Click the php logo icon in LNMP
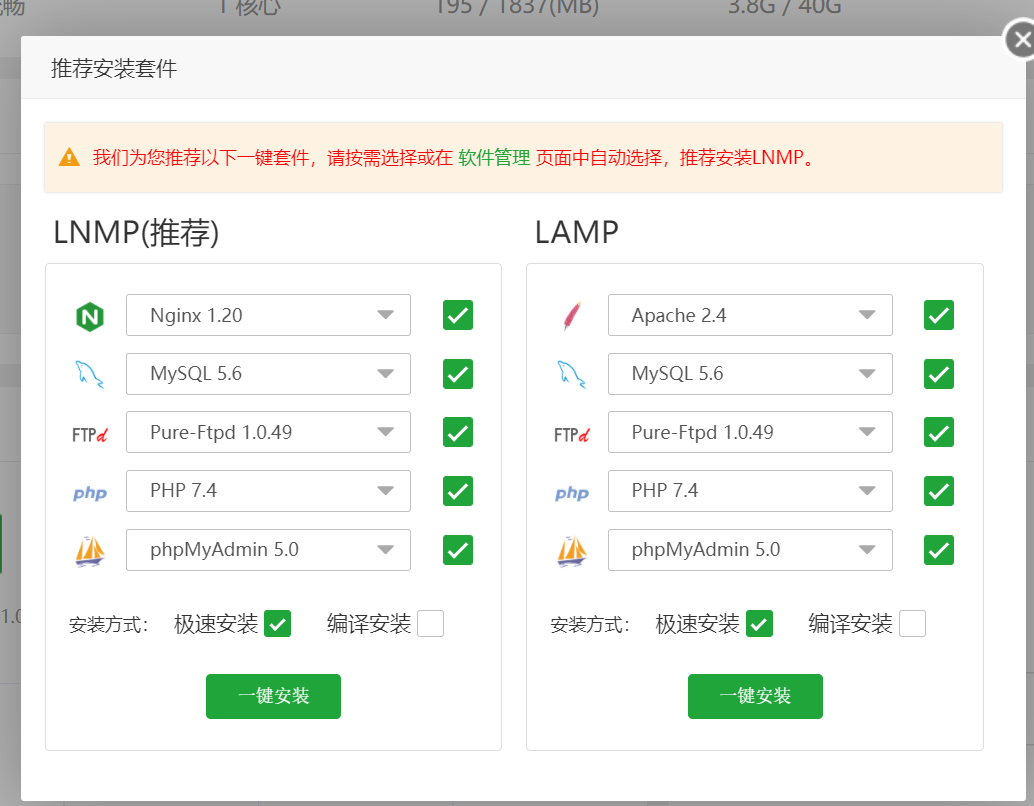Image resolution: width=1034 pixels, height=806 pixels. pyautogui.click(x=90, y=493)
